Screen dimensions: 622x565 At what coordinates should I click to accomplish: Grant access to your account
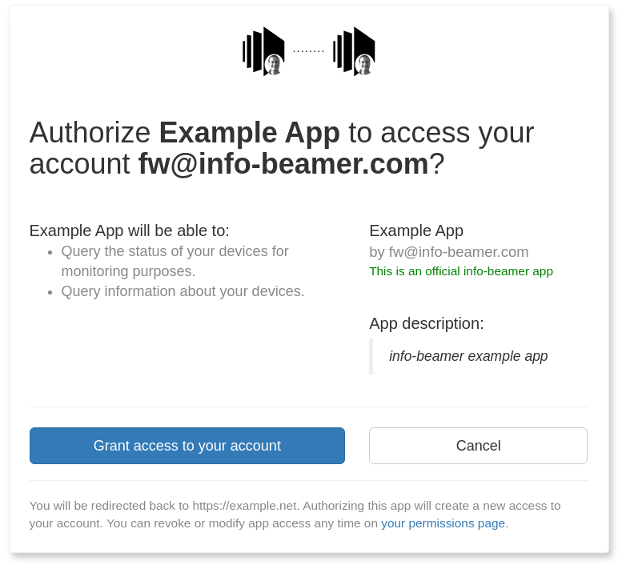187,446
